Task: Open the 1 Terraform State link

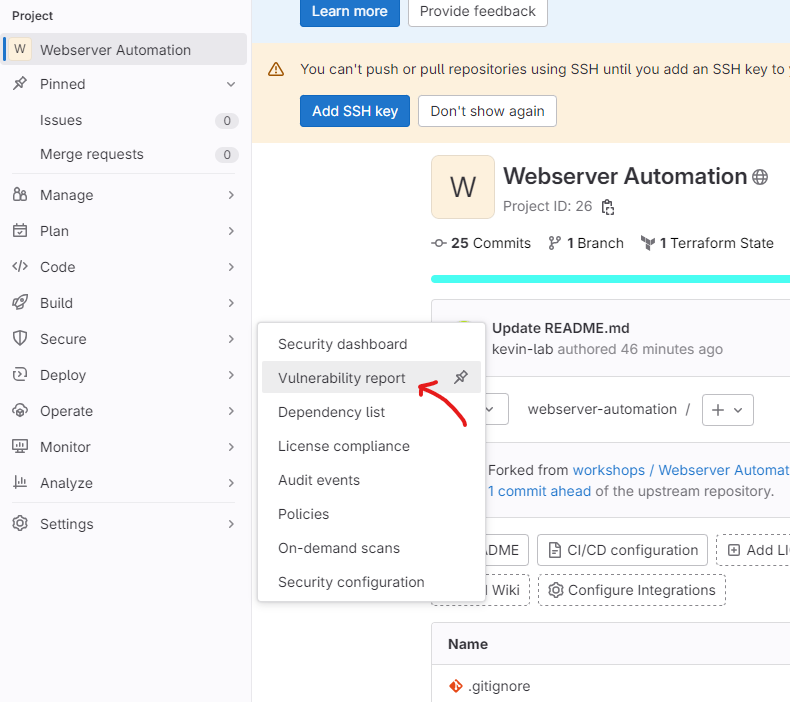Action: [707, 243]
